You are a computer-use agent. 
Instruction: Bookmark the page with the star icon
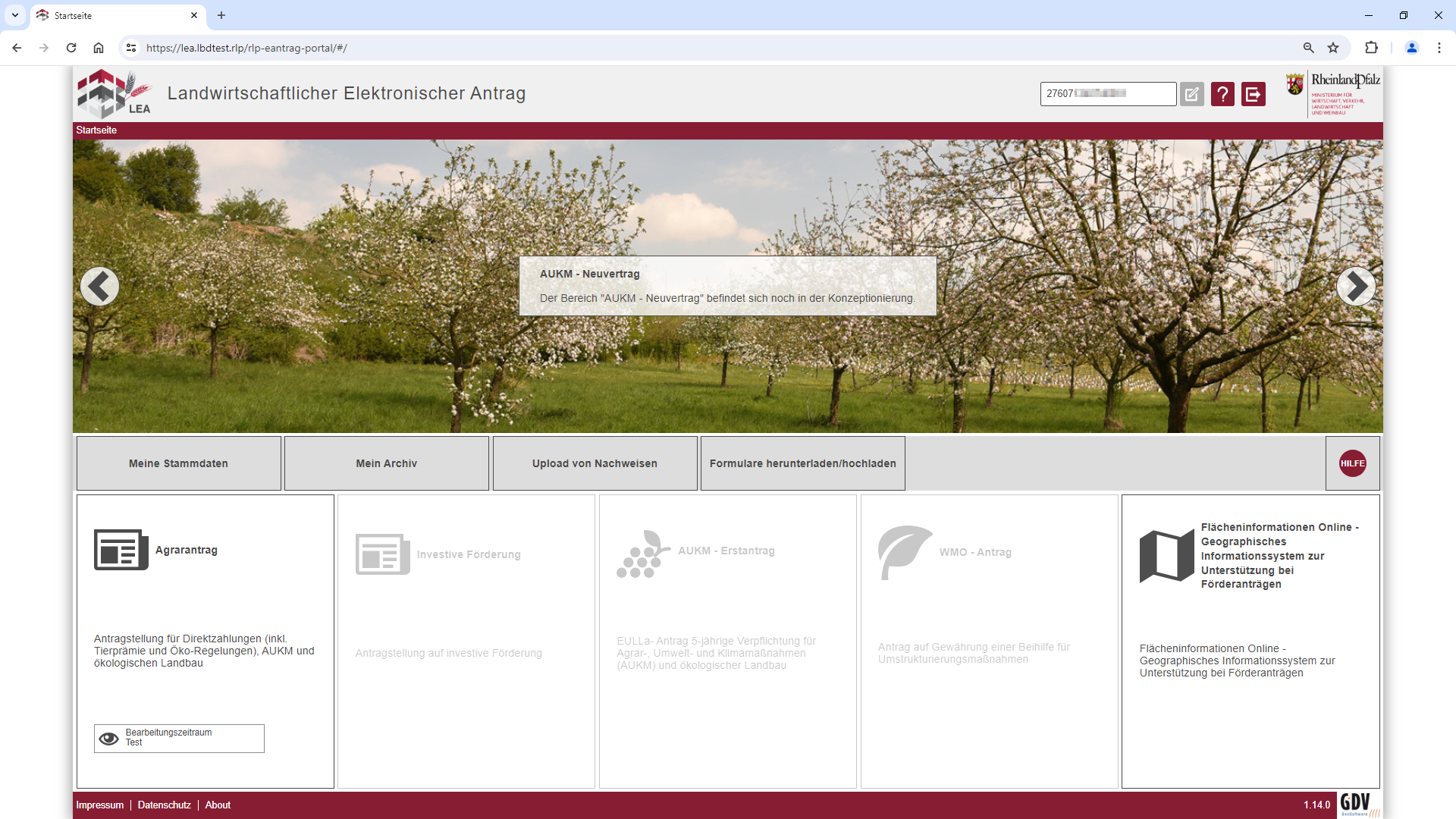pos(1333,48)
